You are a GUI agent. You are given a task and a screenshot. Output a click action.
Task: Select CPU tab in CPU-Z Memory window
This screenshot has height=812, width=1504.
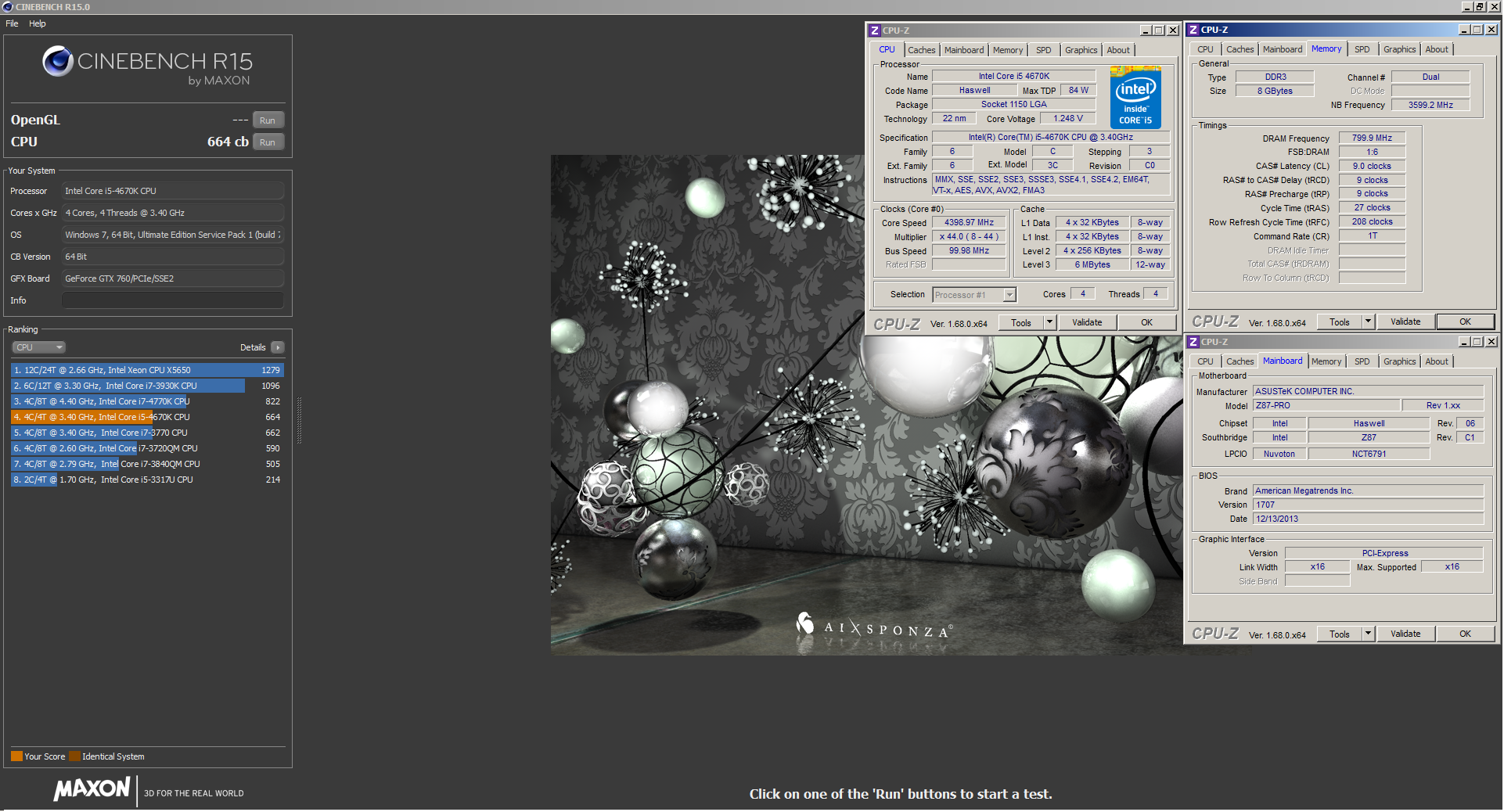tap(1205, 49)
